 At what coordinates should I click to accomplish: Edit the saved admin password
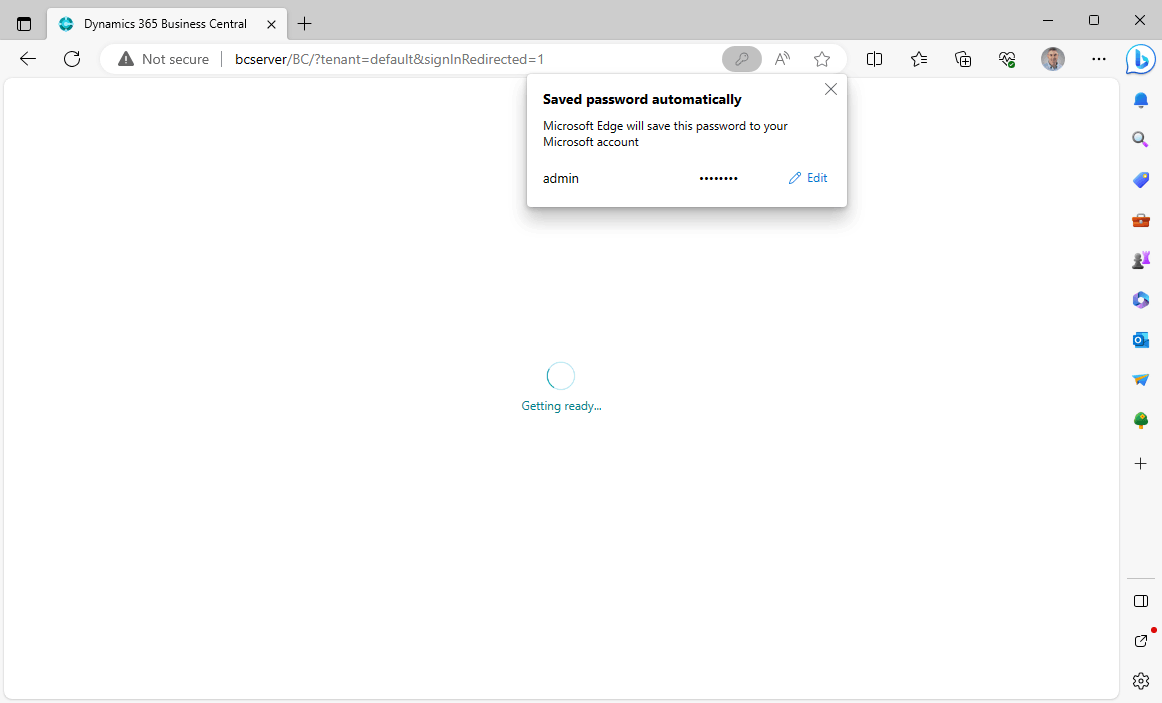(x=808, y=178)
